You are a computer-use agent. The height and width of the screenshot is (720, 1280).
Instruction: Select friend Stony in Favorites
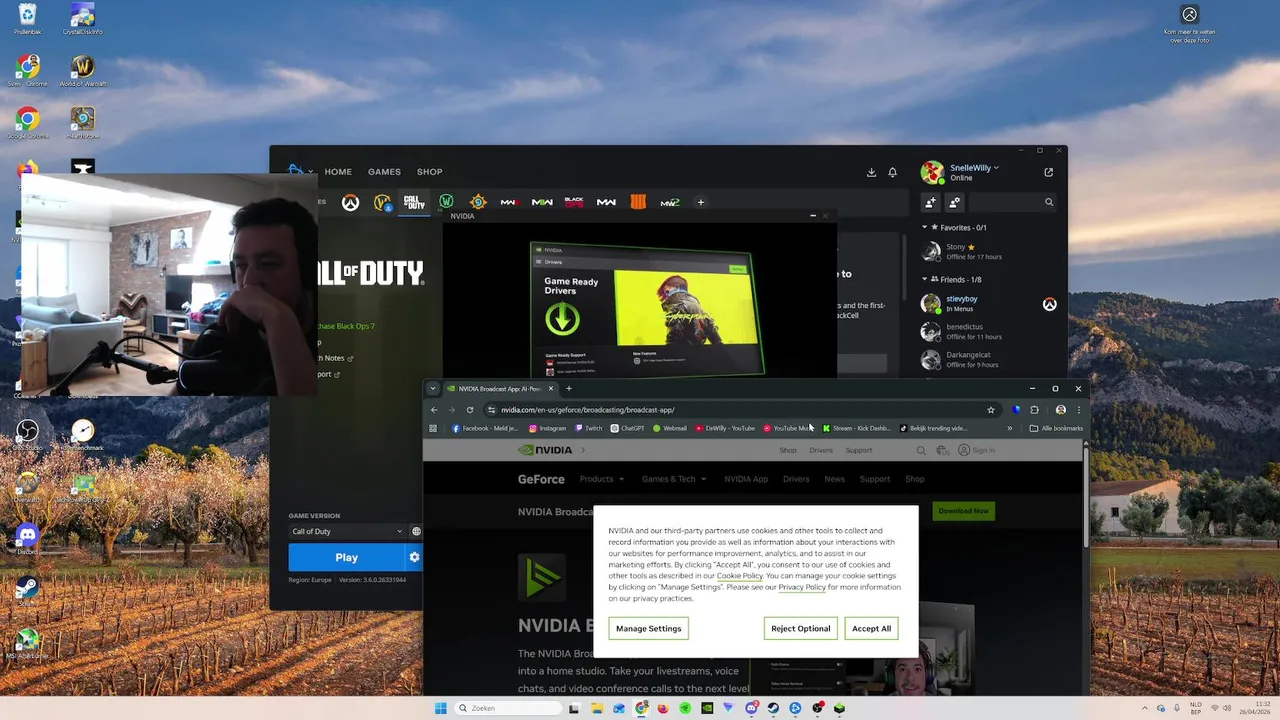pos(990,251)
